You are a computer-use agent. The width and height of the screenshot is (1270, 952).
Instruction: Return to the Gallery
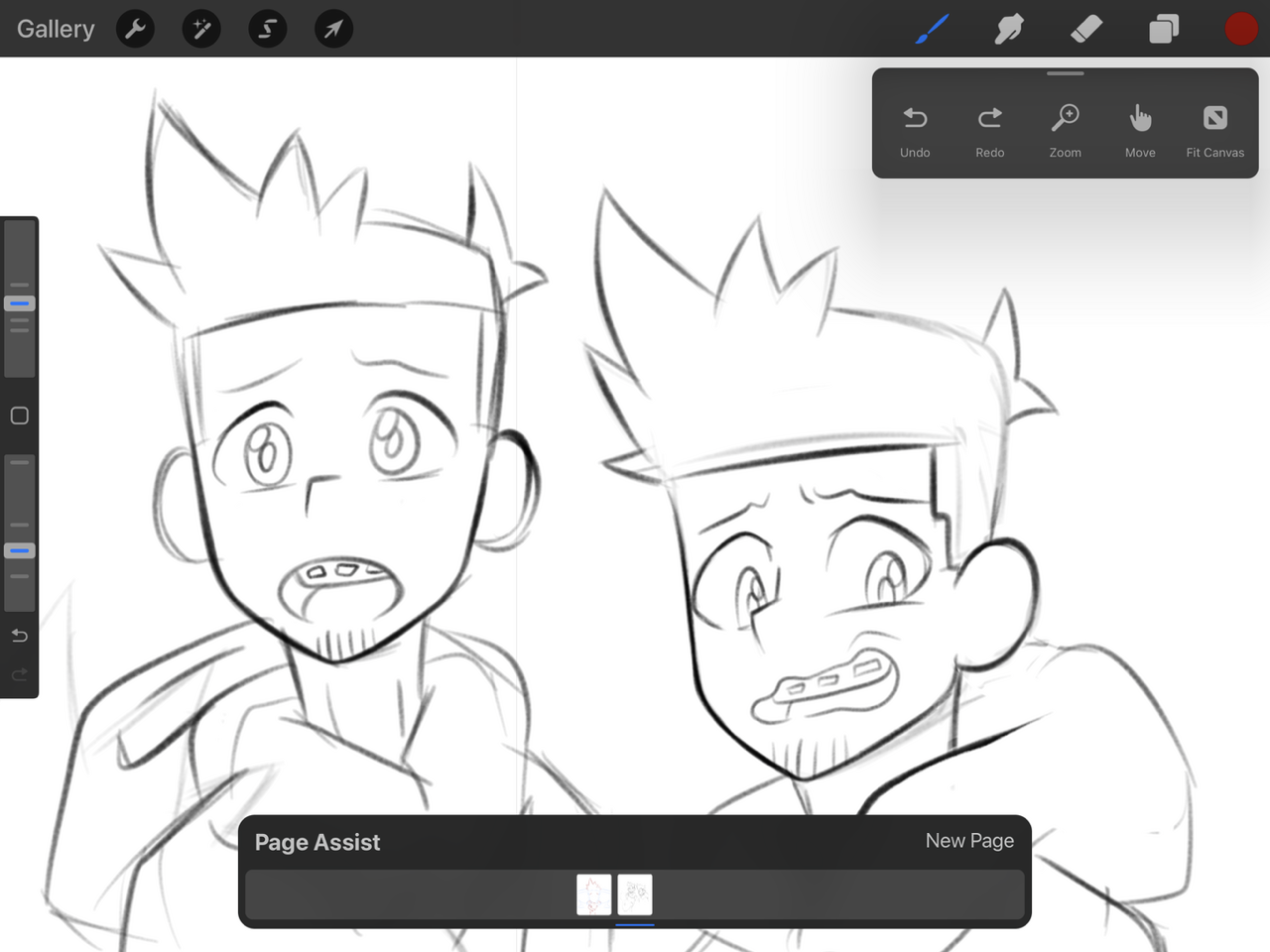[56, 29]
